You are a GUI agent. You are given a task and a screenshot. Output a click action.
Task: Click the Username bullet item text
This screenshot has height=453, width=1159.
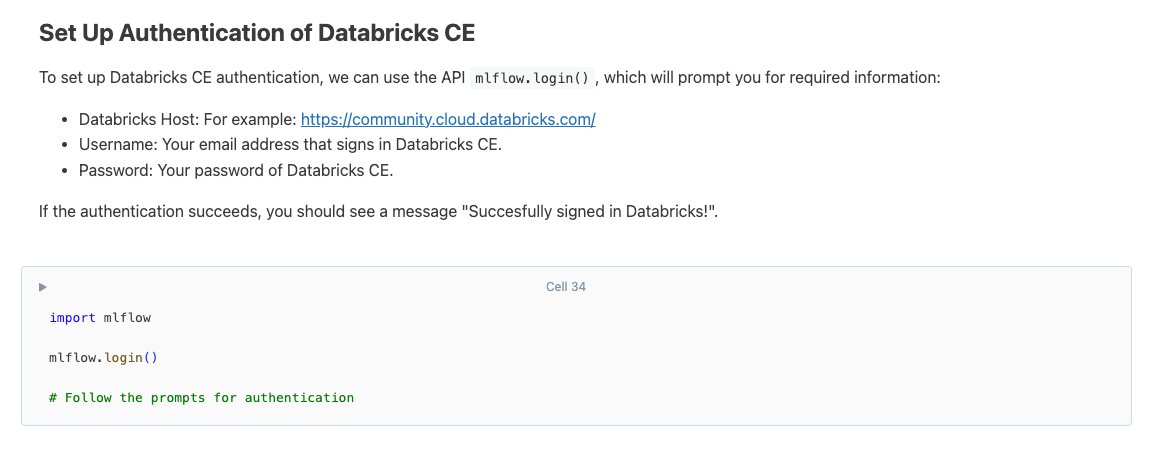coord(290,144)
